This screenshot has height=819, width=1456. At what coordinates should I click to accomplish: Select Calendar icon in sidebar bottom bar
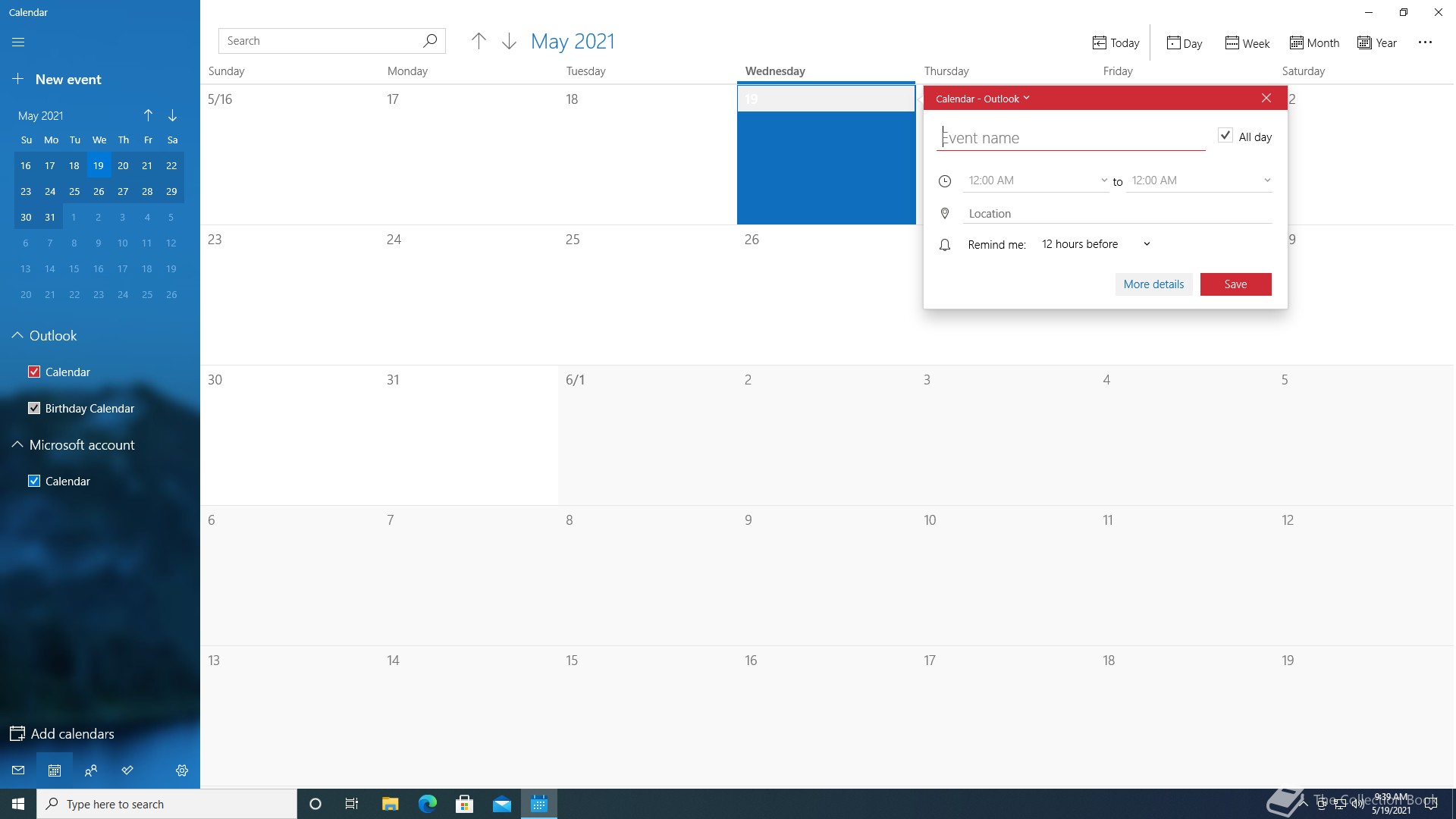(x=55, y=770)
